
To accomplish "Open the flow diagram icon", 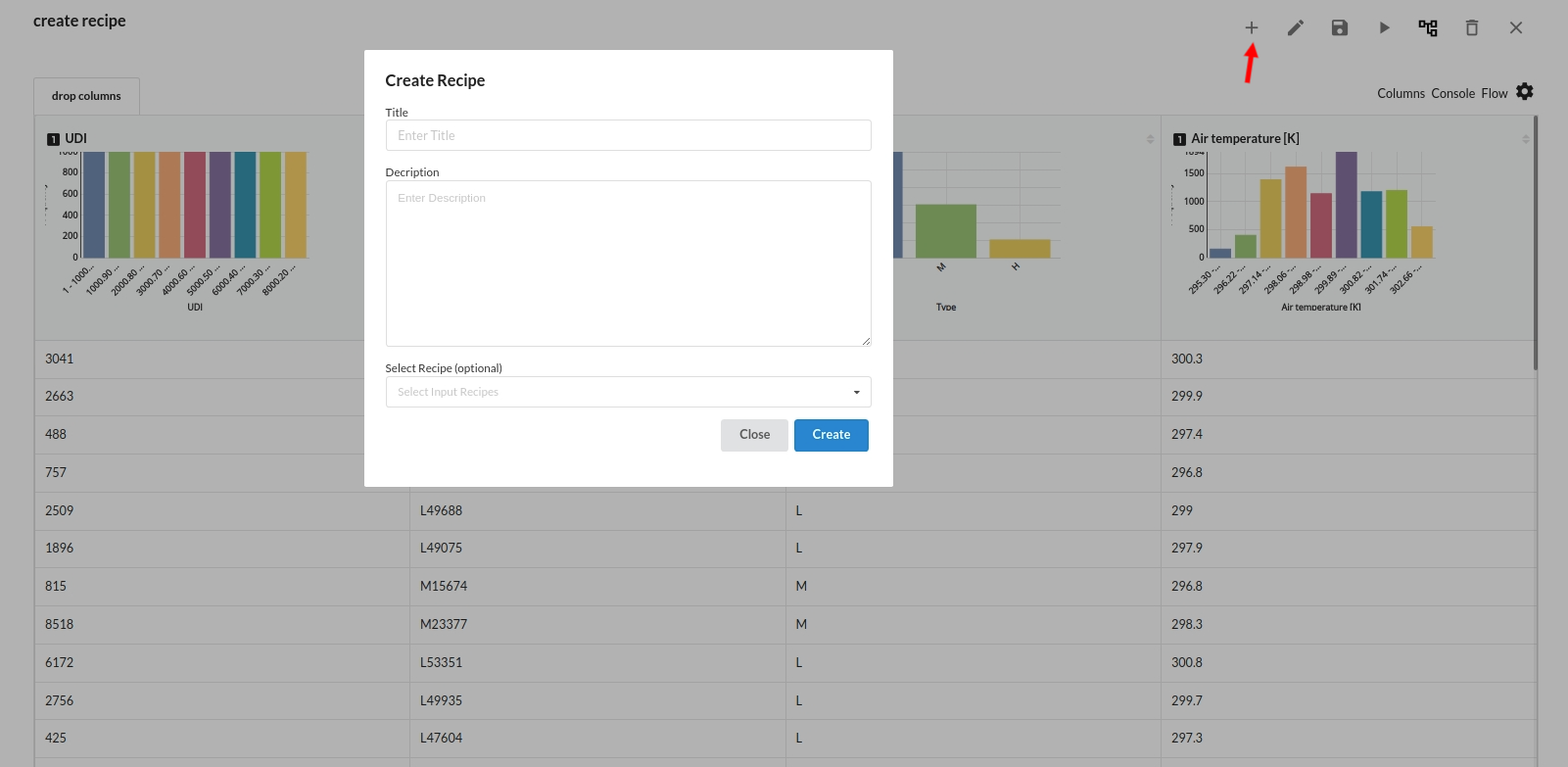I will pyautogui.click(x=1428, y=27).
